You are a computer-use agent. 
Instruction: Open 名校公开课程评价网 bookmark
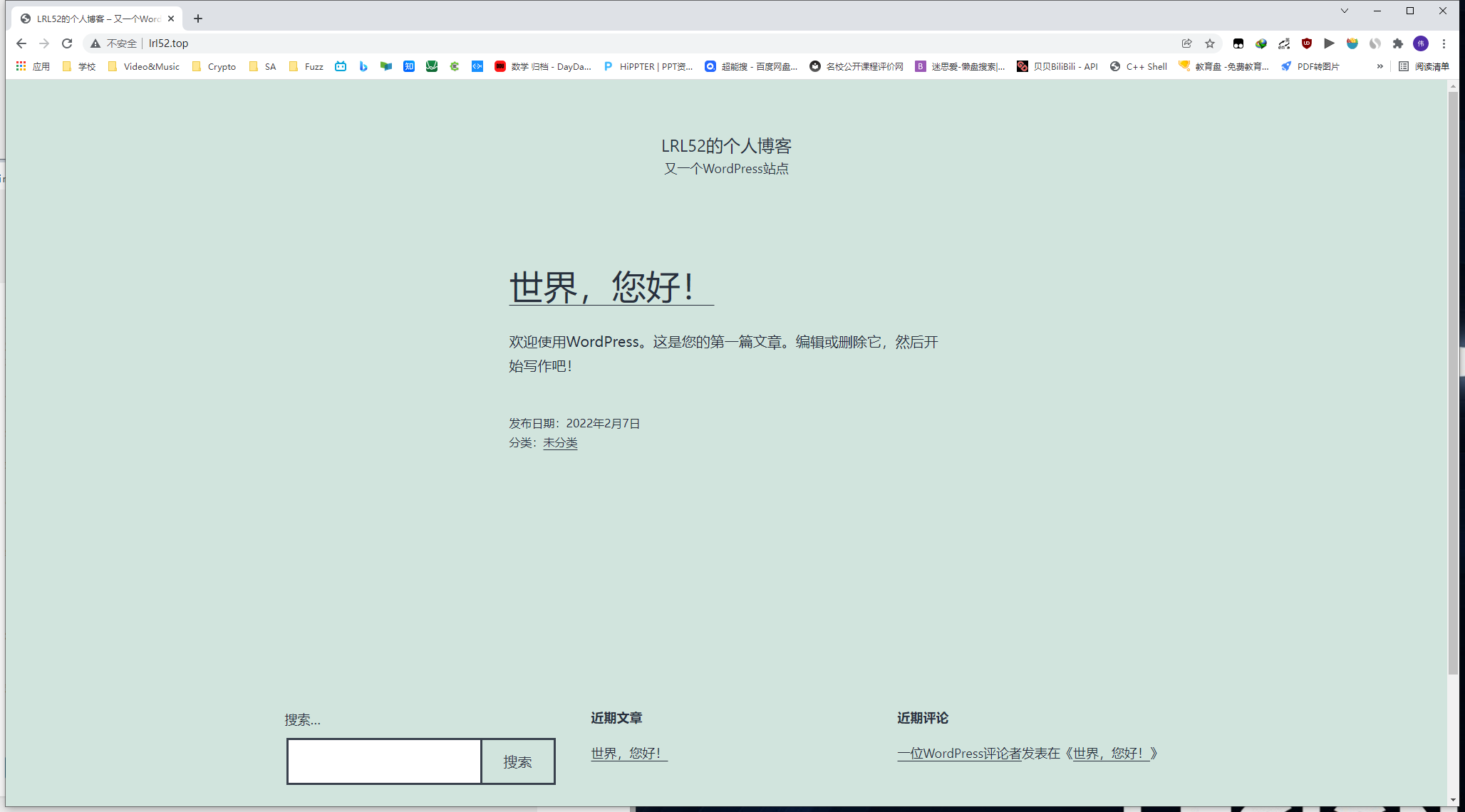pos(856,66)
